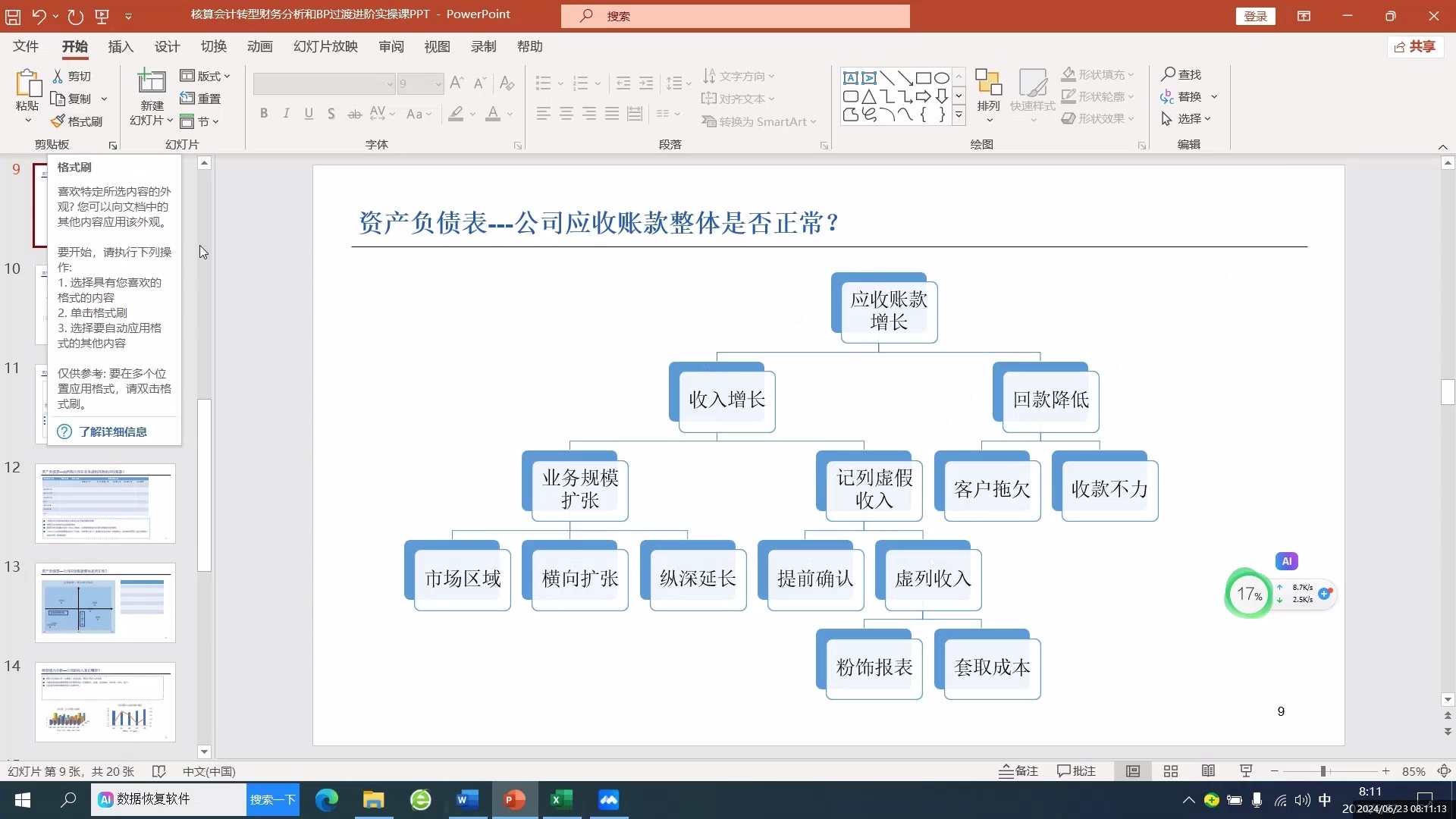Open the font size dropdown
1456x819 pixels.
438,83
